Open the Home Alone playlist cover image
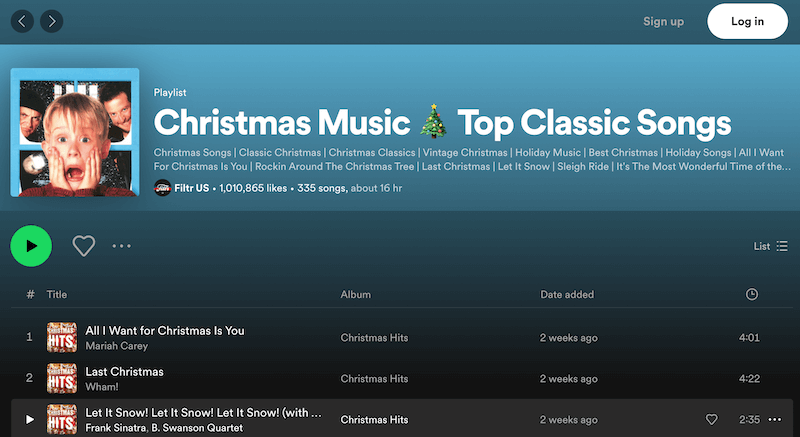Image resolution: width=800 pixels, height=437 pixels. point(74,132)
